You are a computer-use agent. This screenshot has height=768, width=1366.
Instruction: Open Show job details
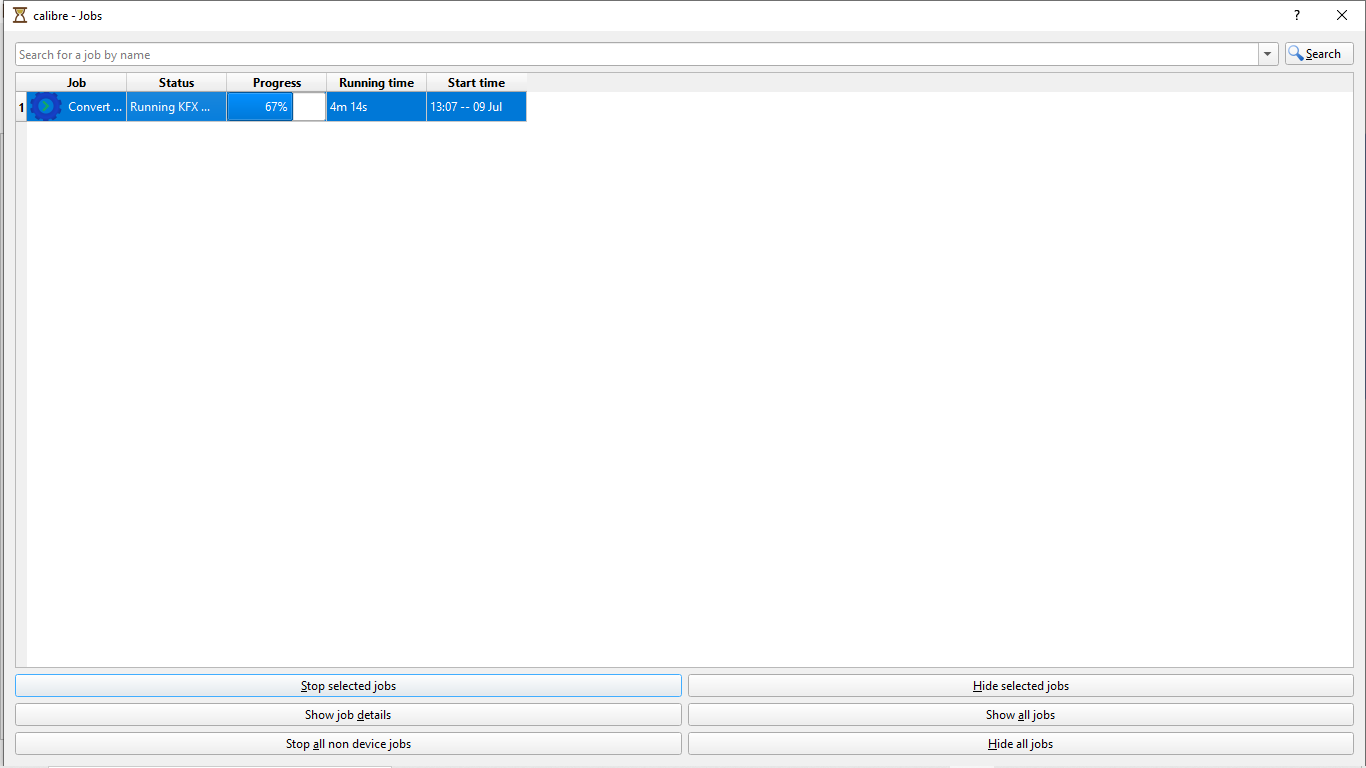[348, 715]
